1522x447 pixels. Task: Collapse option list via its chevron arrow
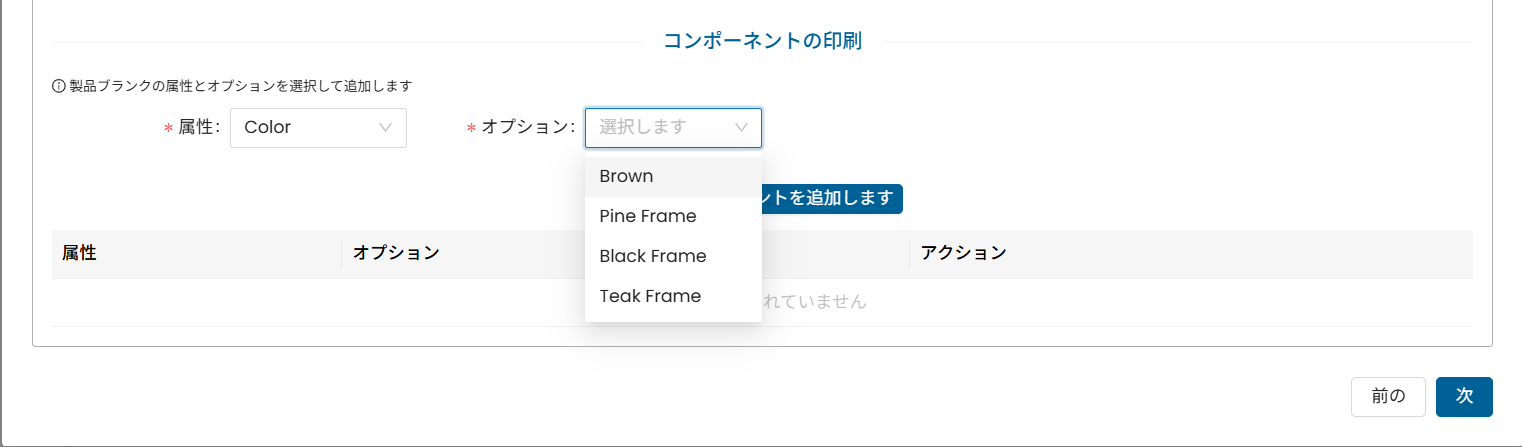[741, 128]
